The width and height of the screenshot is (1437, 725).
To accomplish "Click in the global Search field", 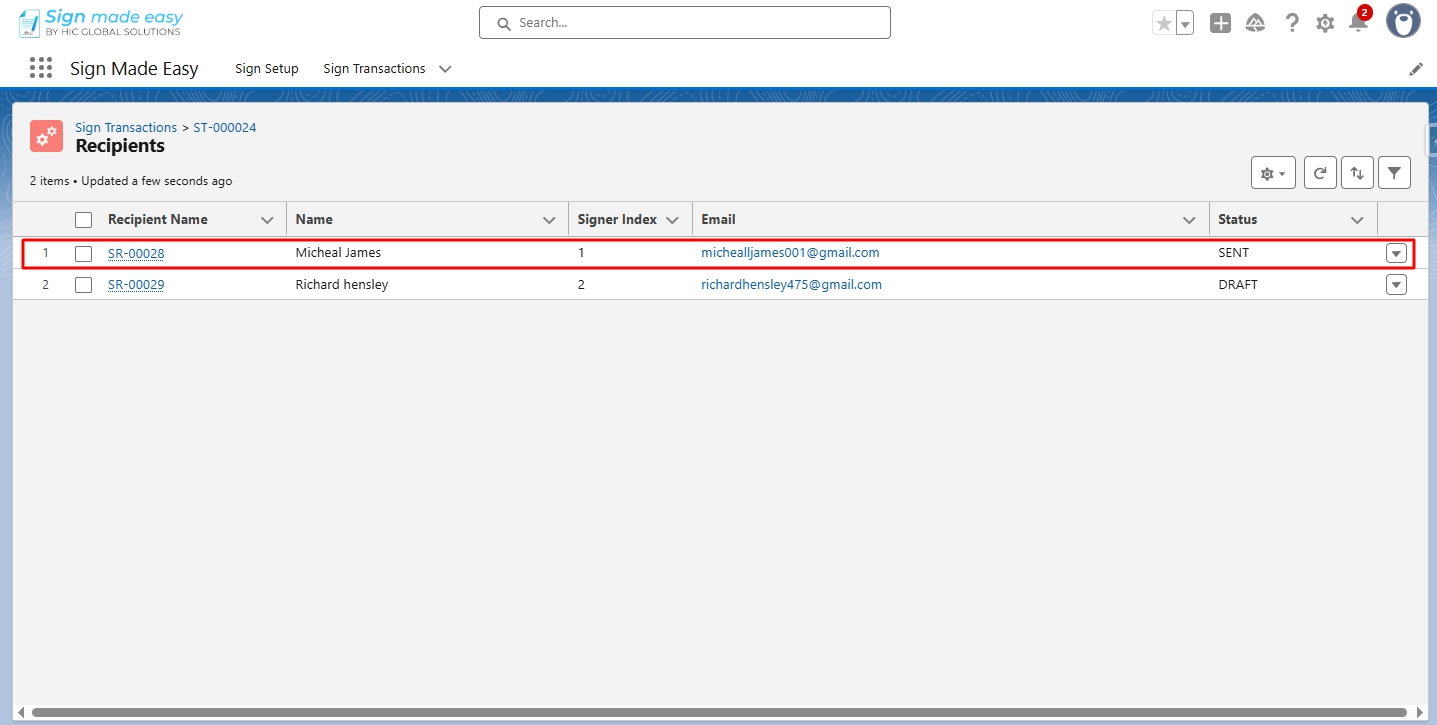I will click(x=685, y=23).
